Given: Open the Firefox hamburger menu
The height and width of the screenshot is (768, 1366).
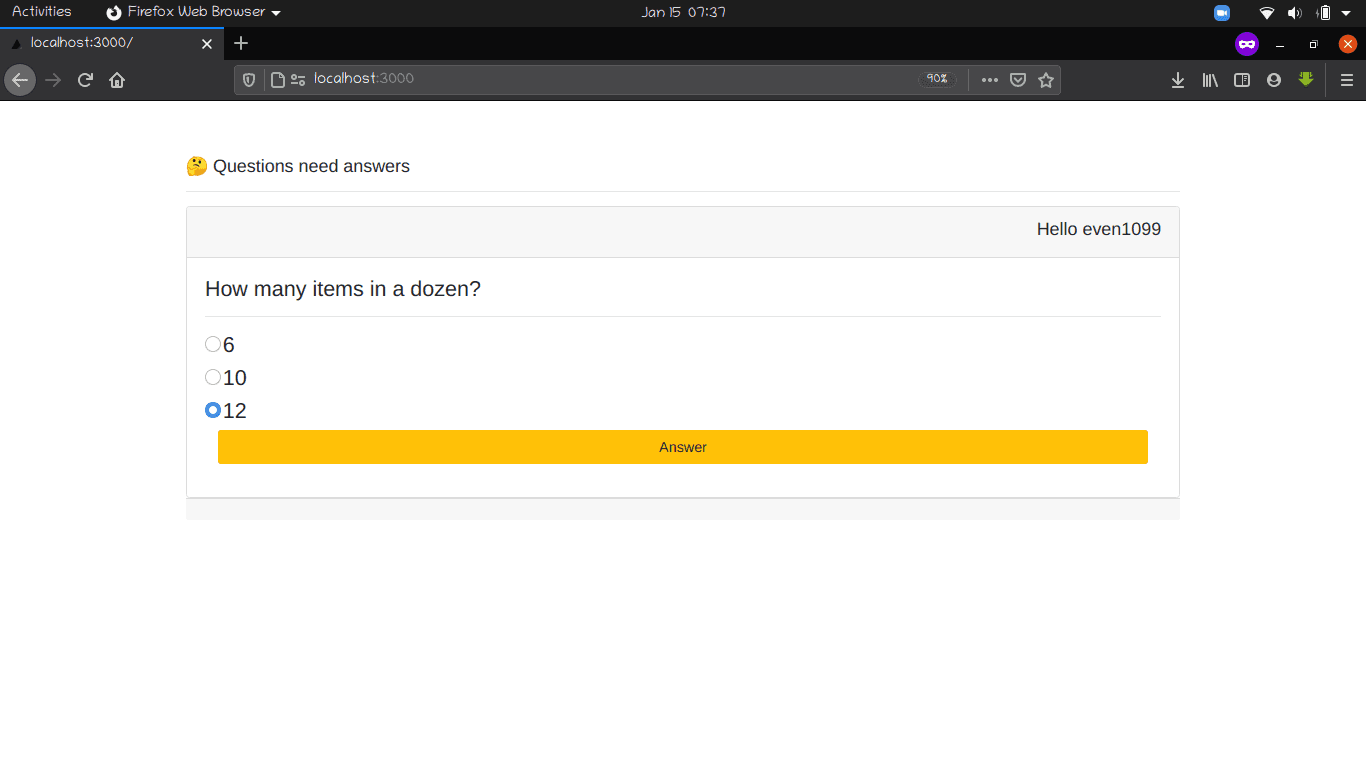Looking at the screenshot, I should [1347, 80].
